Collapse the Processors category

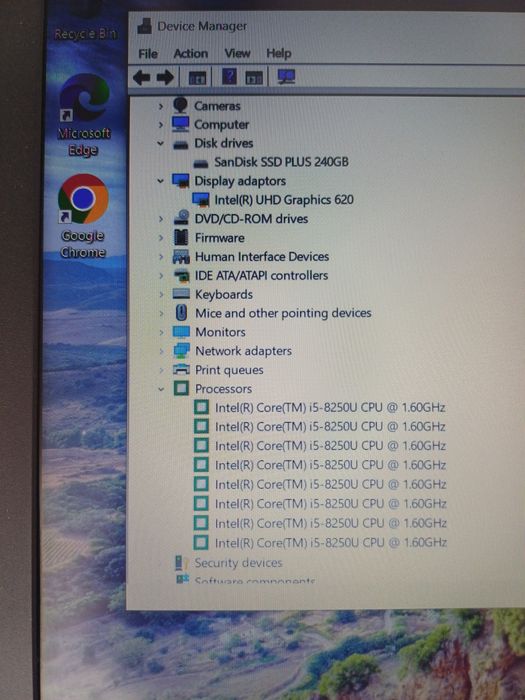coord(161,389)
